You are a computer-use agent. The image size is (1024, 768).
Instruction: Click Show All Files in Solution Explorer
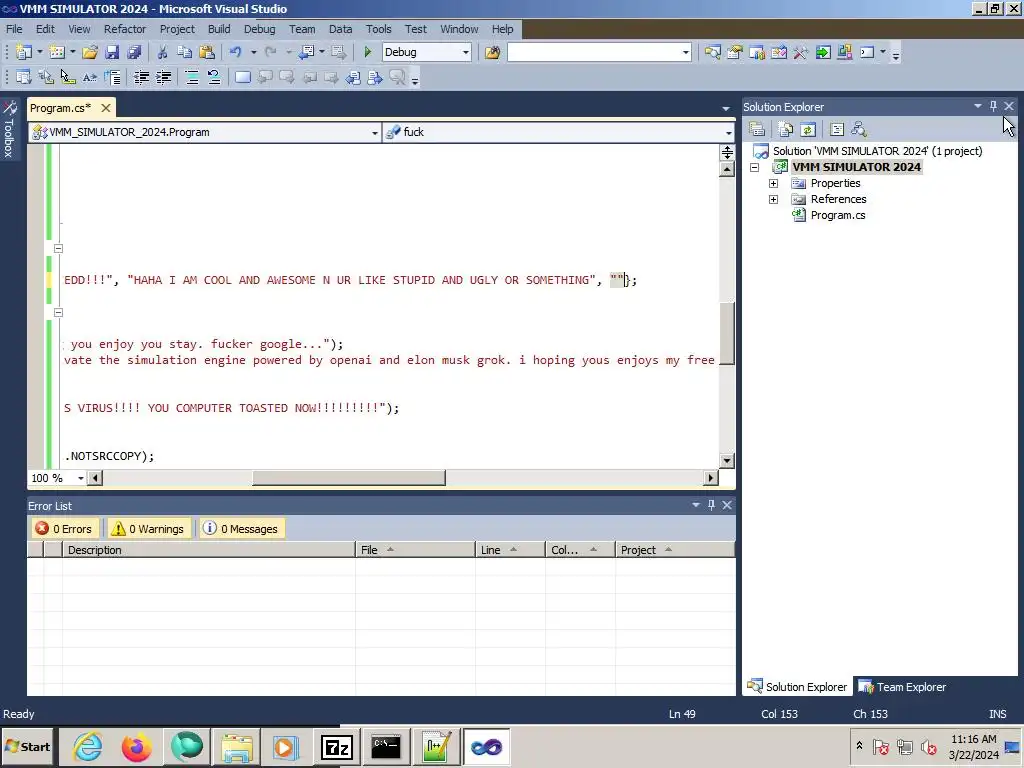[786, 129]
